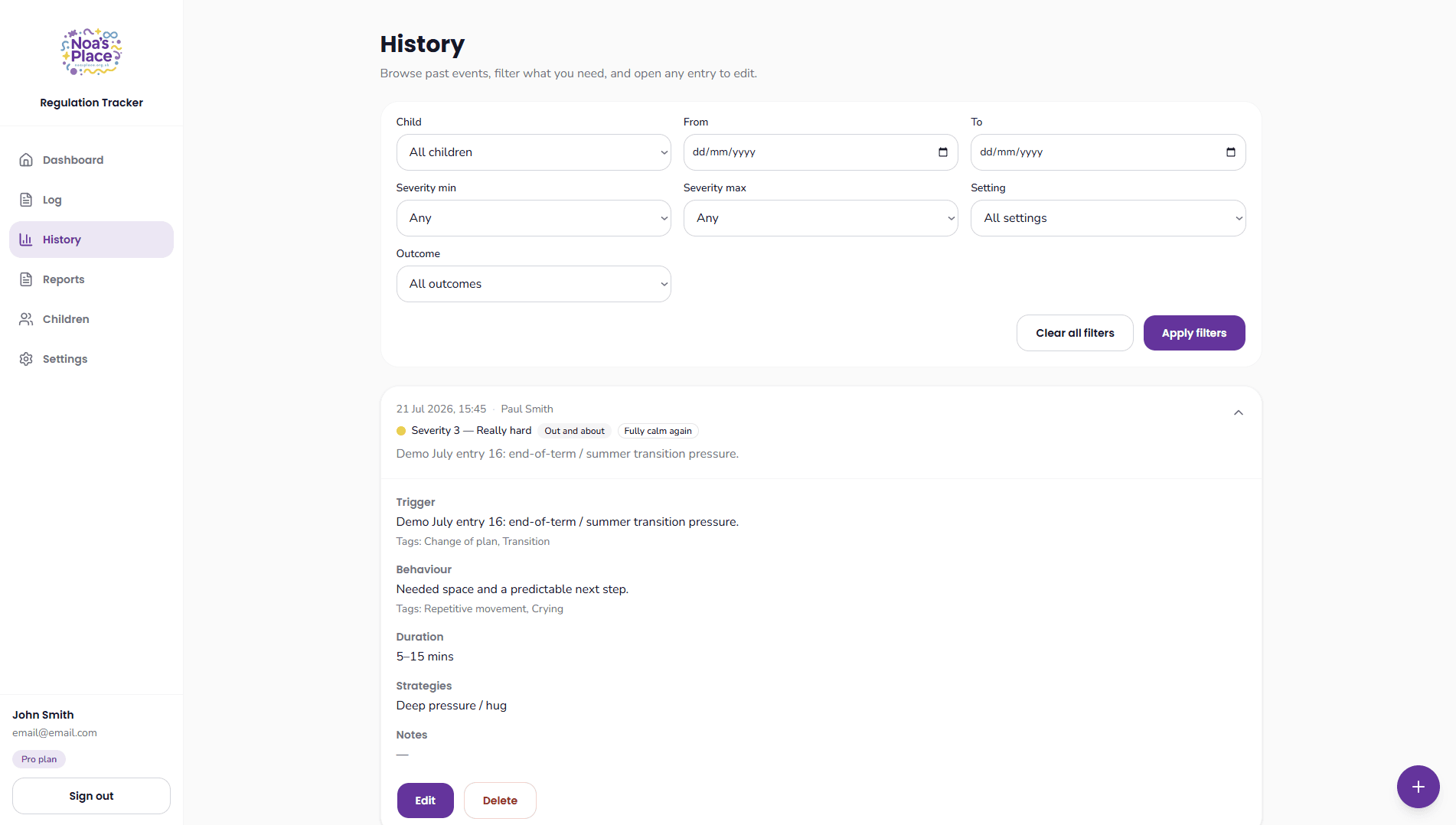Click the Log document icon

pos(26,200)
